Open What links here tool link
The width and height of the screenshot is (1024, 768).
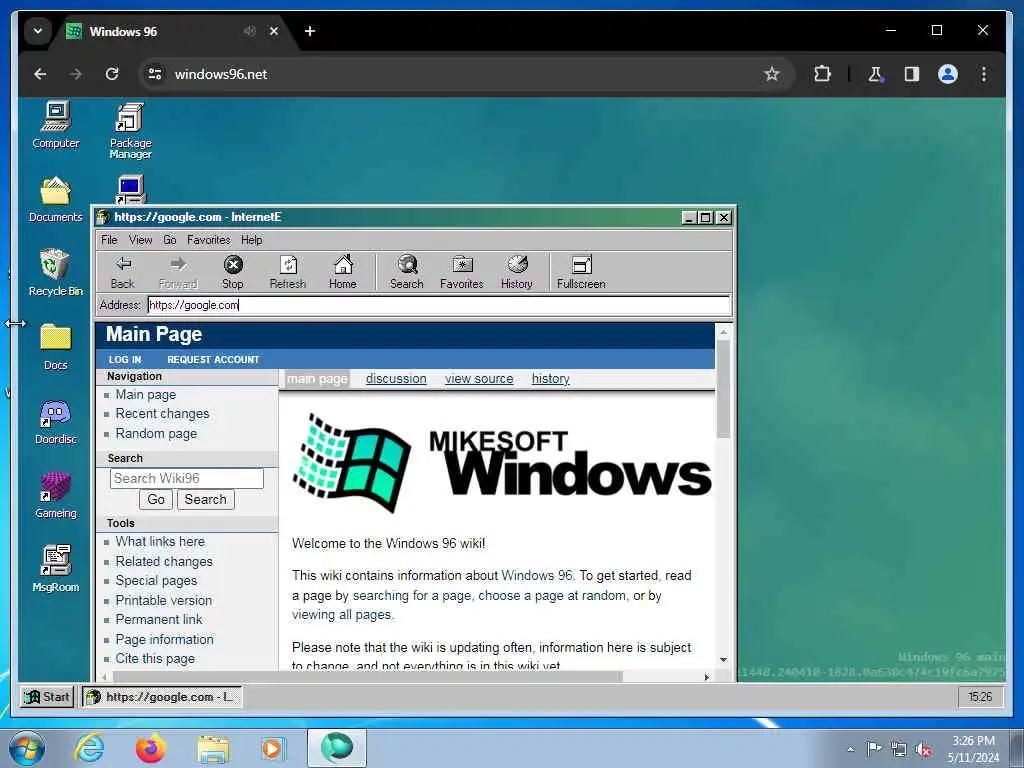[x=160, y=541]
